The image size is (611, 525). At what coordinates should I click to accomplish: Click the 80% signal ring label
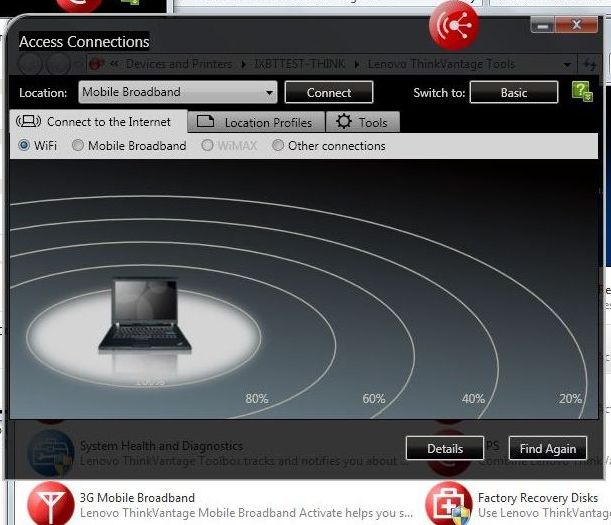[257, 398]
